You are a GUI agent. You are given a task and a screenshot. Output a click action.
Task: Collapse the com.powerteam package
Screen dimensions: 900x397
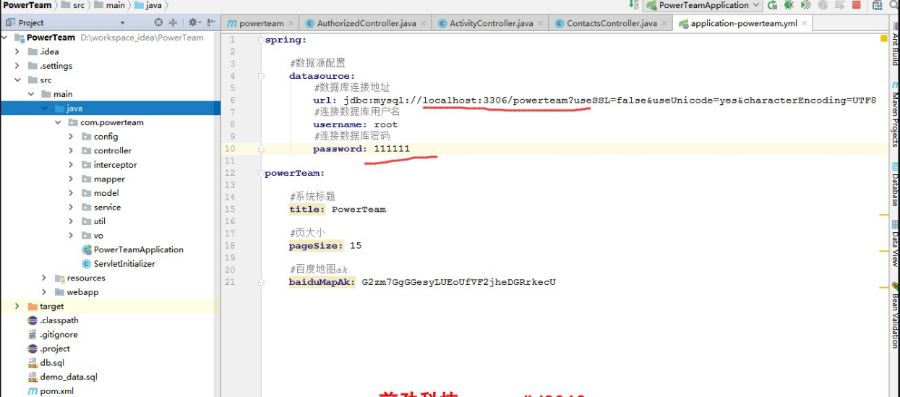point(57,122)
